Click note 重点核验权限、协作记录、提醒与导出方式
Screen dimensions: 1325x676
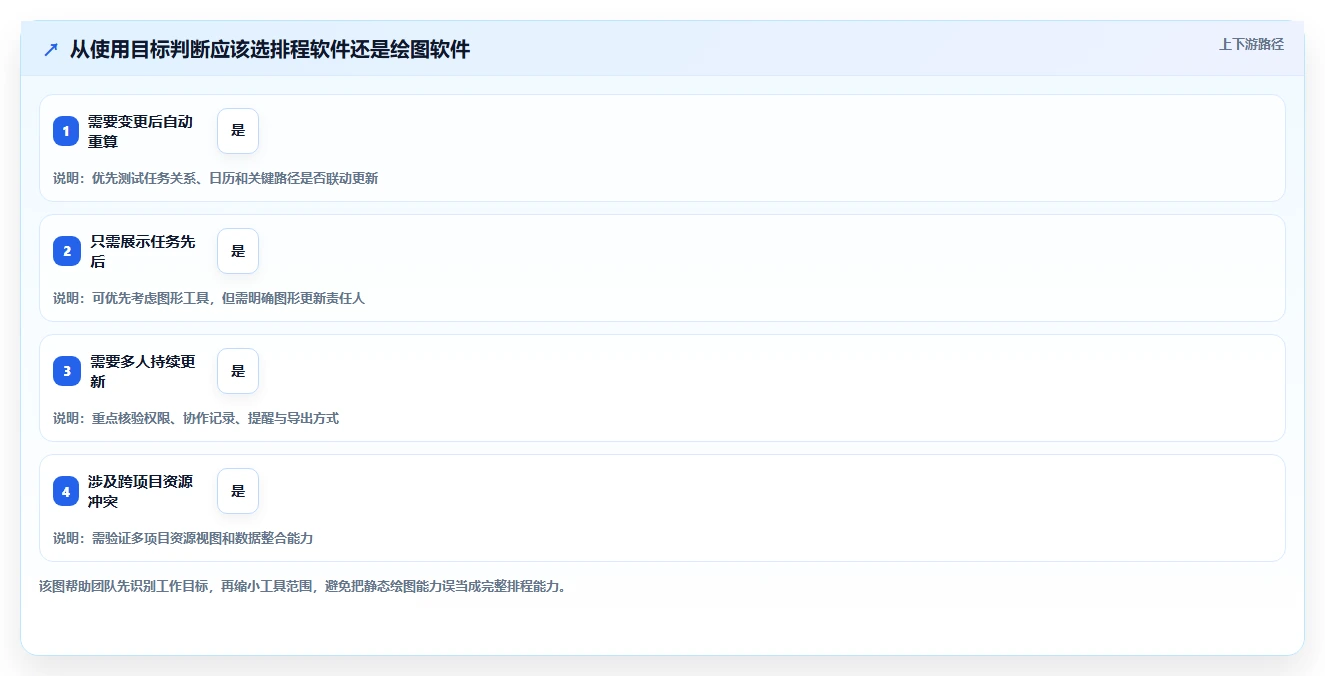coord(215,418)
